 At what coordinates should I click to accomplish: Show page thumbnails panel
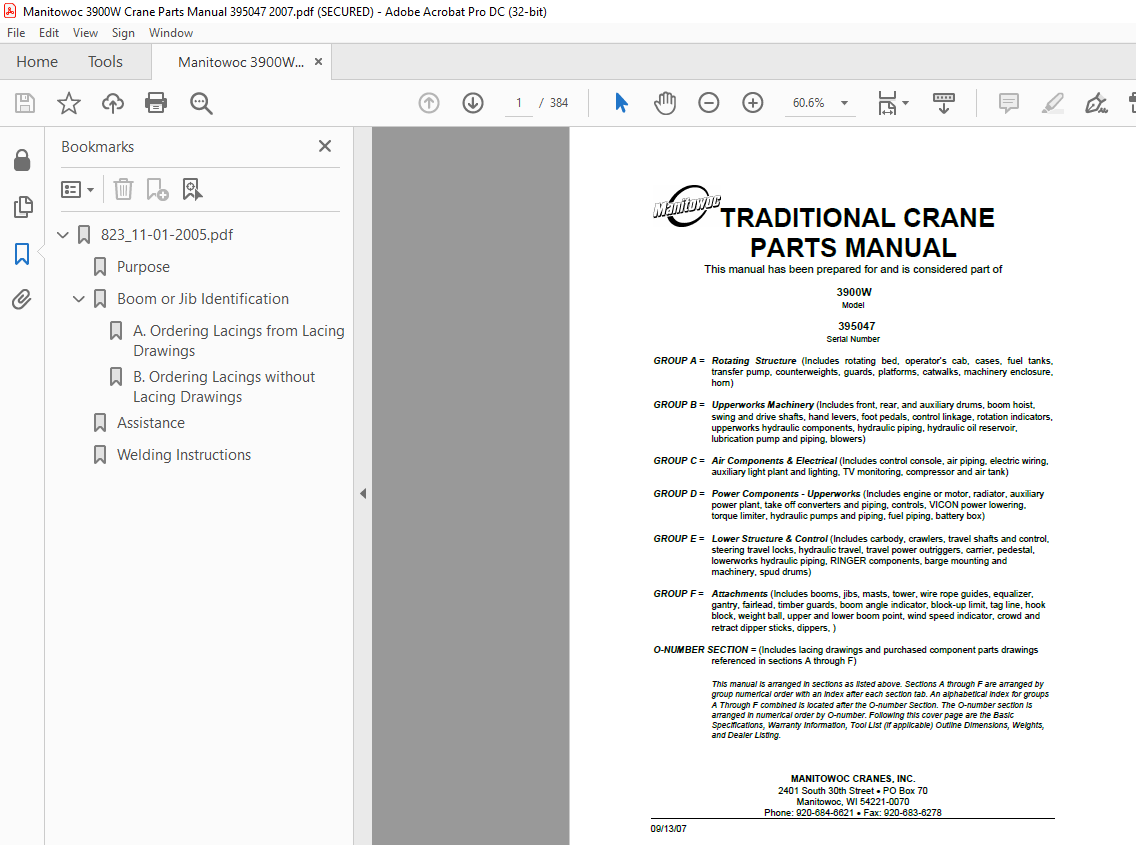[x=22, y=207]
